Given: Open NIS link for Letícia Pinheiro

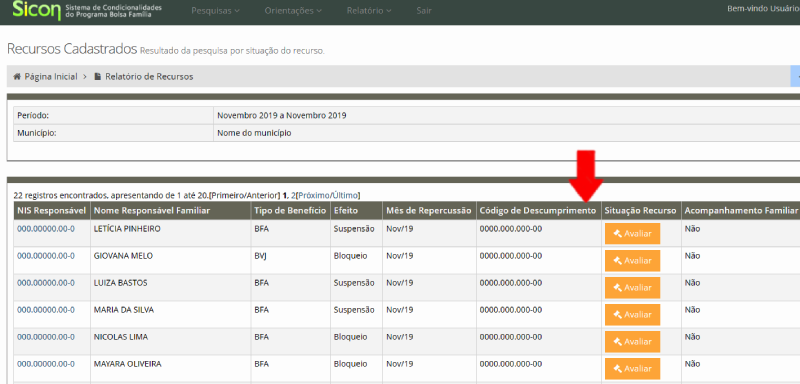Looking at the screenshot, I should (46, 229).
